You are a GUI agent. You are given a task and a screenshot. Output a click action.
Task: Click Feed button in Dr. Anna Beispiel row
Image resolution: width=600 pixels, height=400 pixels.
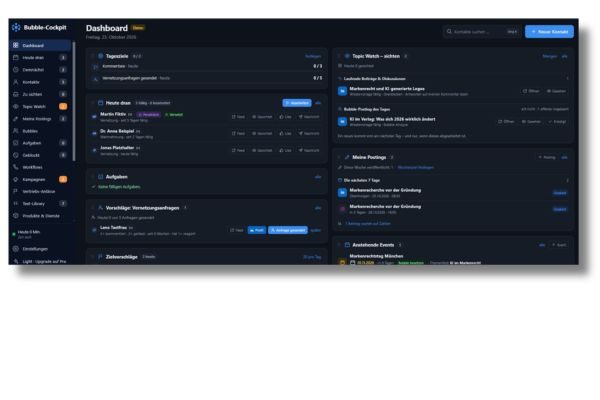tap(238, 134)
